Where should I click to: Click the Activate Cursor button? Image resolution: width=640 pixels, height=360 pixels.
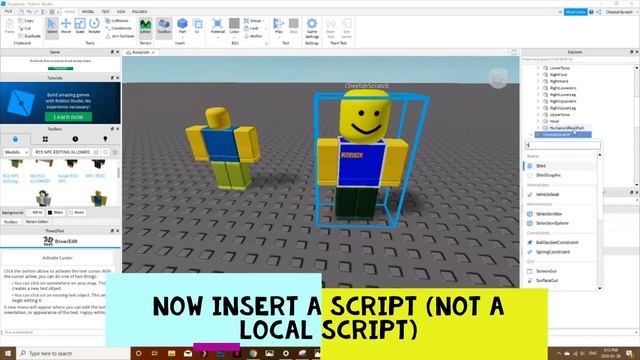tap(57, 258)
